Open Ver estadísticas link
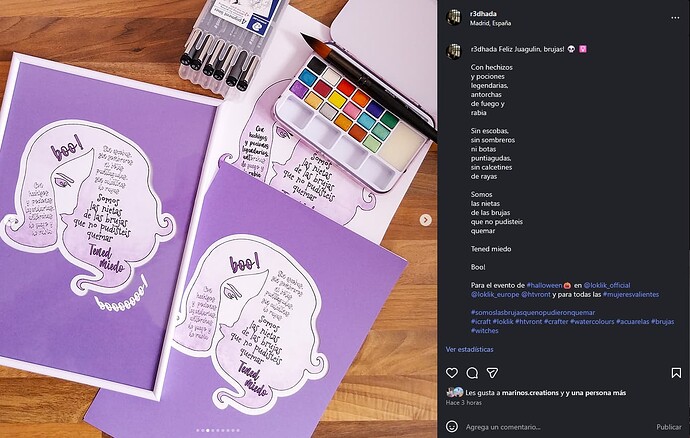Screen dimensions: 690x438 (469, 349)
